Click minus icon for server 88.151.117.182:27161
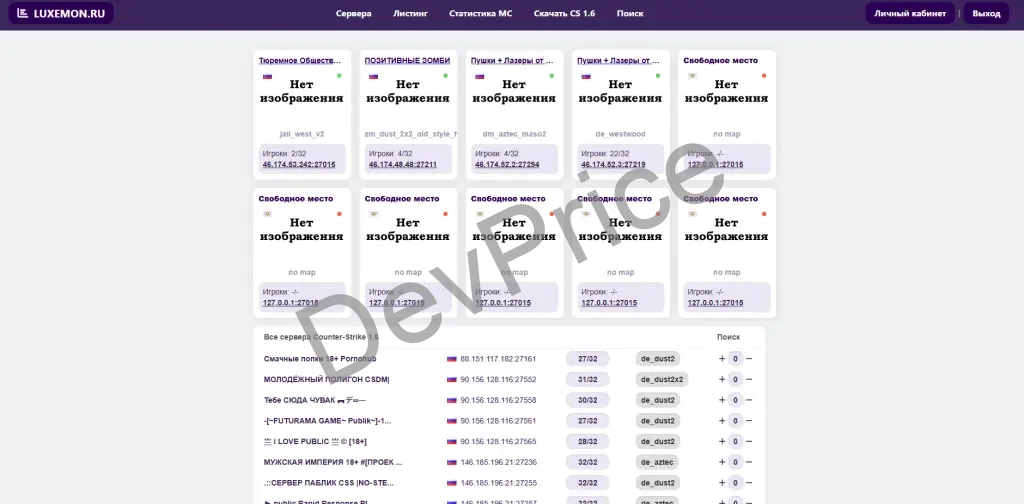This screenshot has height=504, width=1024. tap(749, 358)
